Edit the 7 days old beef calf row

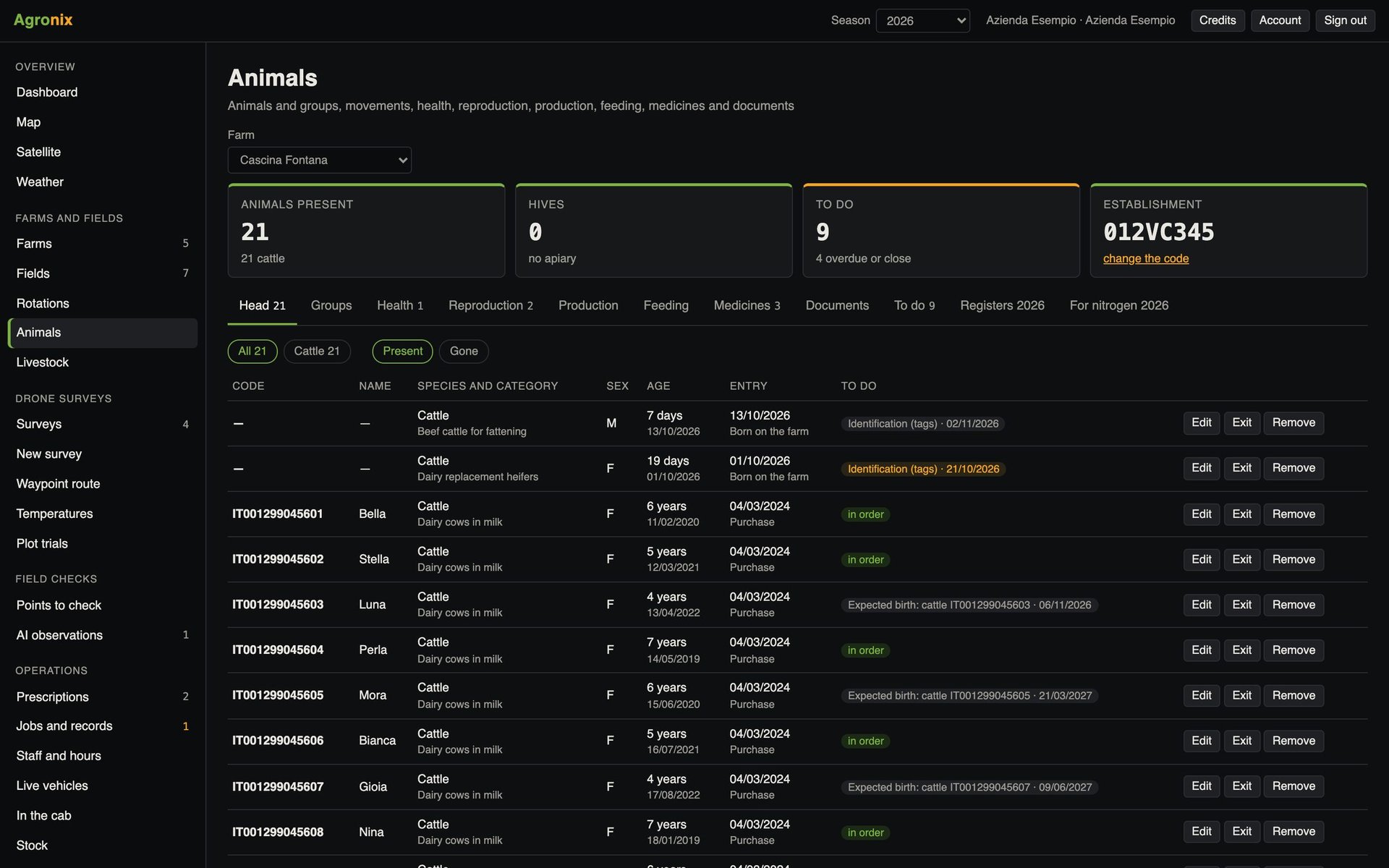coord(1201,422)
